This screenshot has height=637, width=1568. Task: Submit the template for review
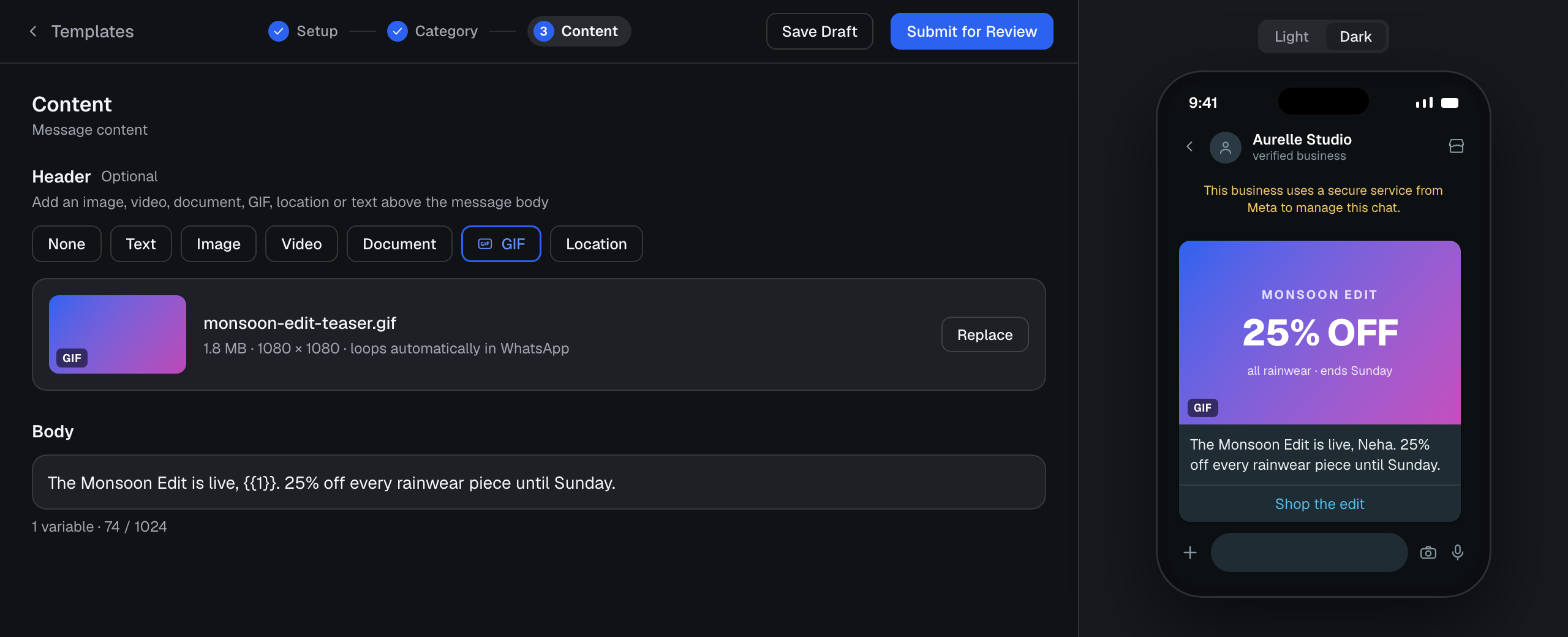[971, 31]
